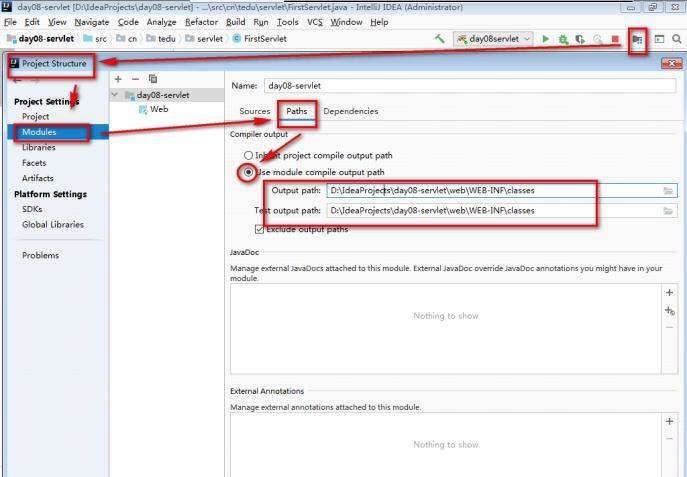Open Project Structure toolbar icon
687x477 pixels.
pos(637,39)
